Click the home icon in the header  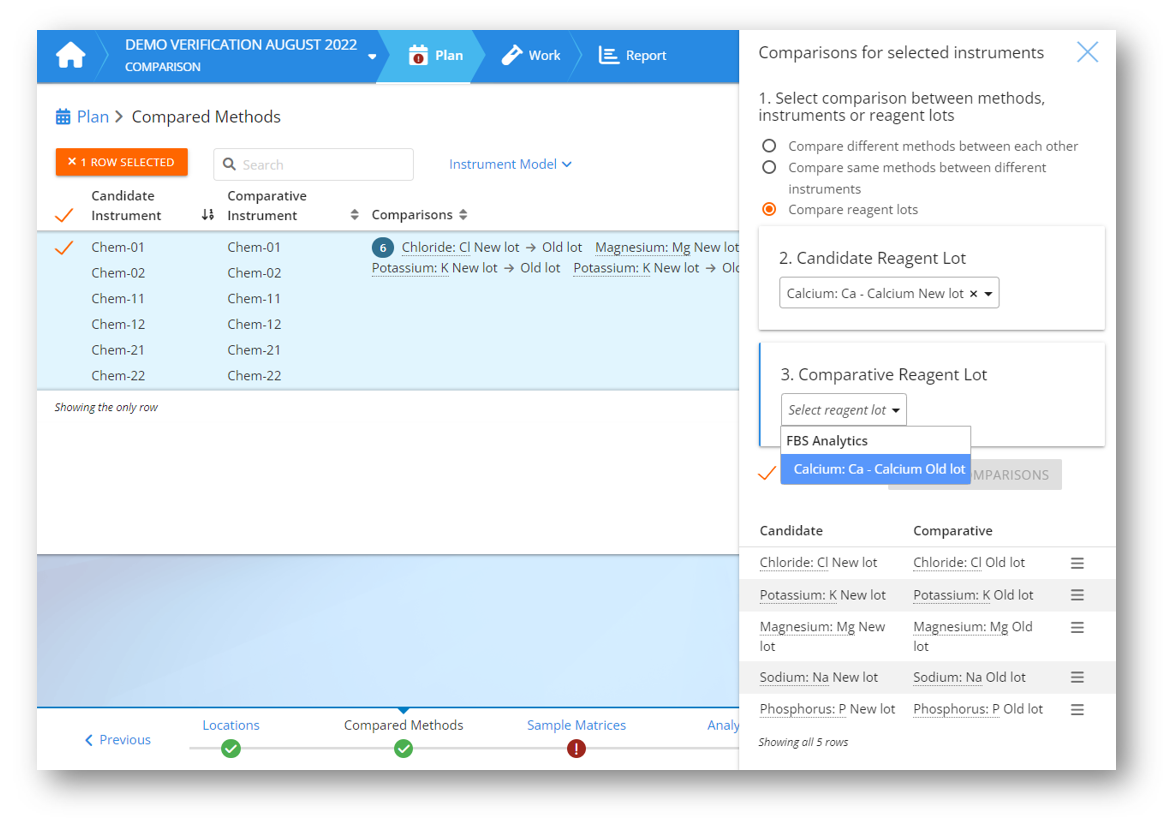pos(70,56)
